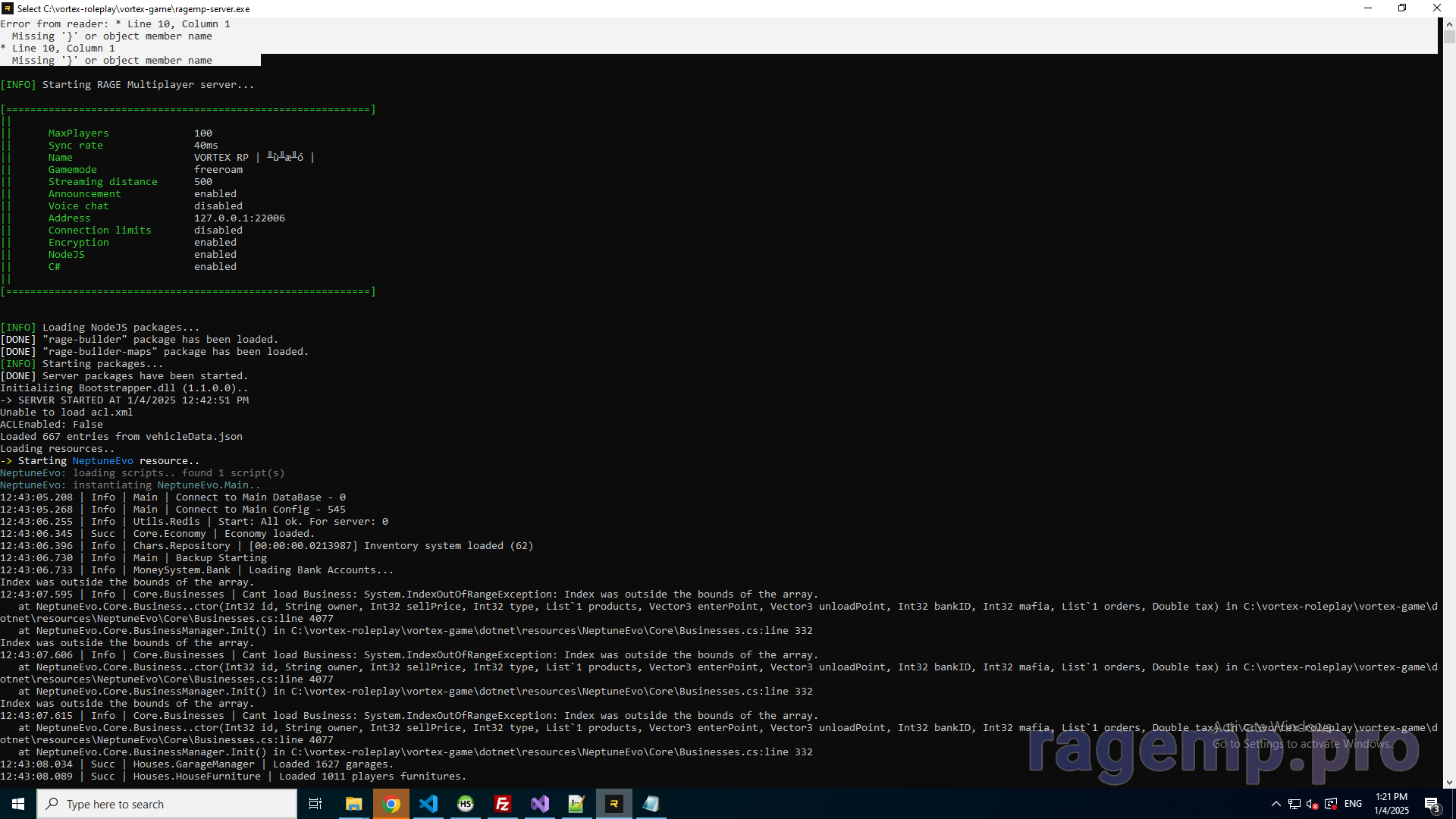Open Task View button

point(315,804)
